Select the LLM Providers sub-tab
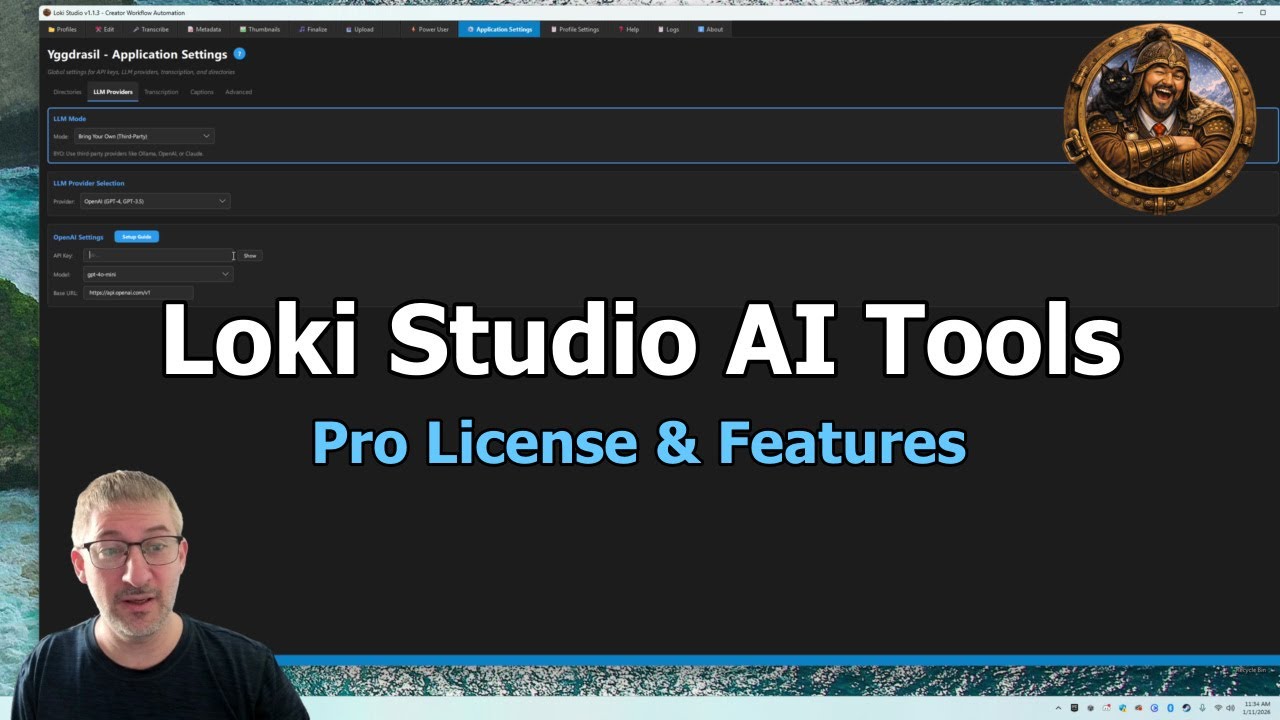The image size is (1280, 720). point(112,92)
